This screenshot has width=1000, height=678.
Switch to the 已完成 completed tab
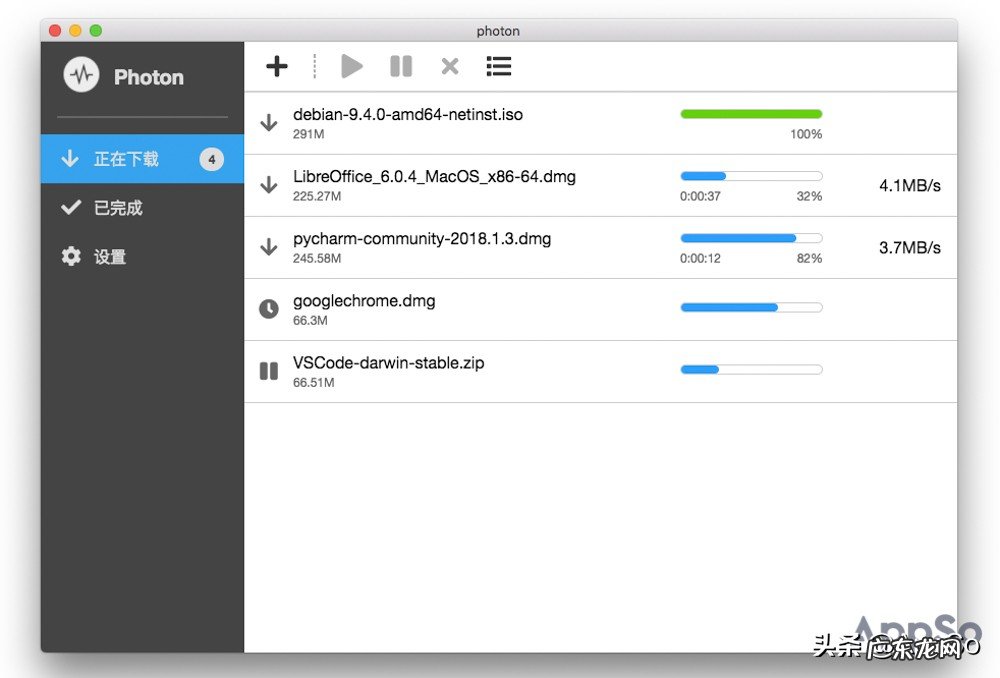[142, 208]
